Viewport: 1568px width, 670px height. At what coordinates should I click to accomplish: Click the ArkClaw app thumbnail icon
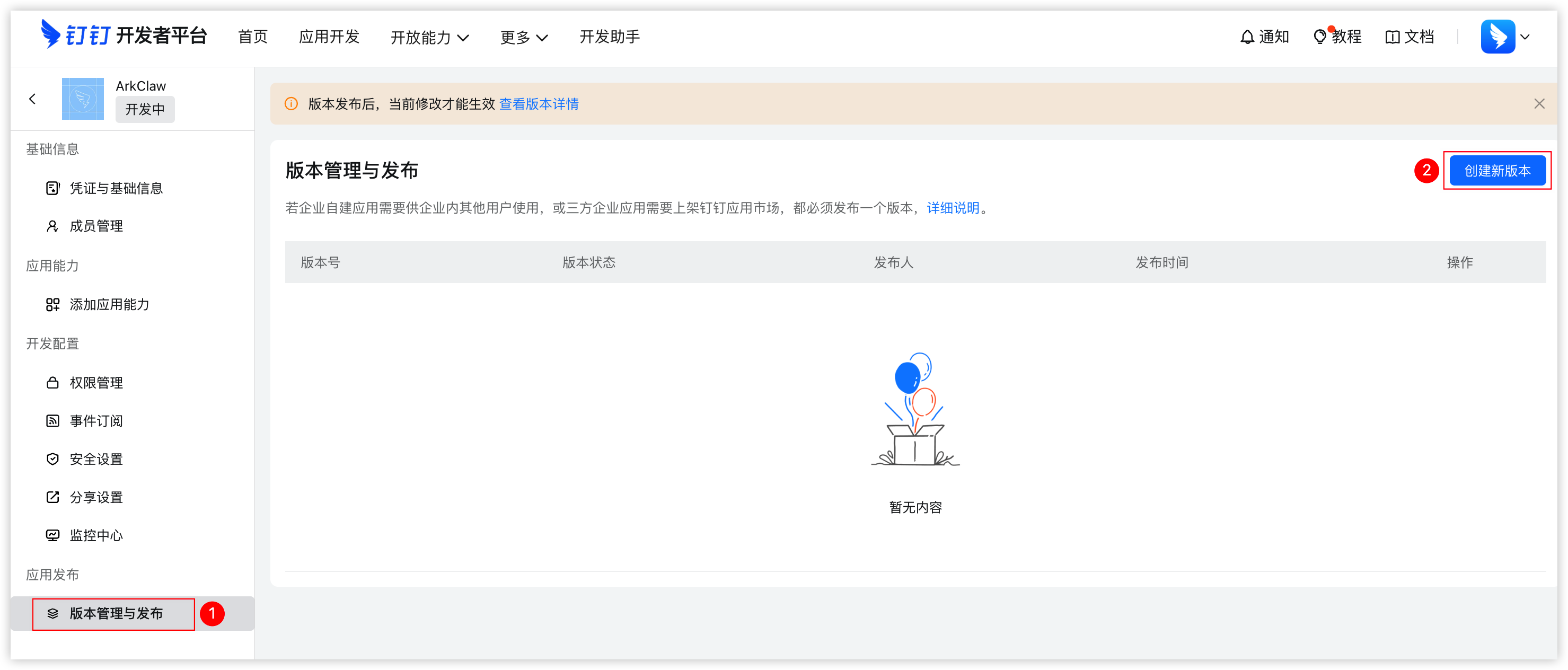83,99
